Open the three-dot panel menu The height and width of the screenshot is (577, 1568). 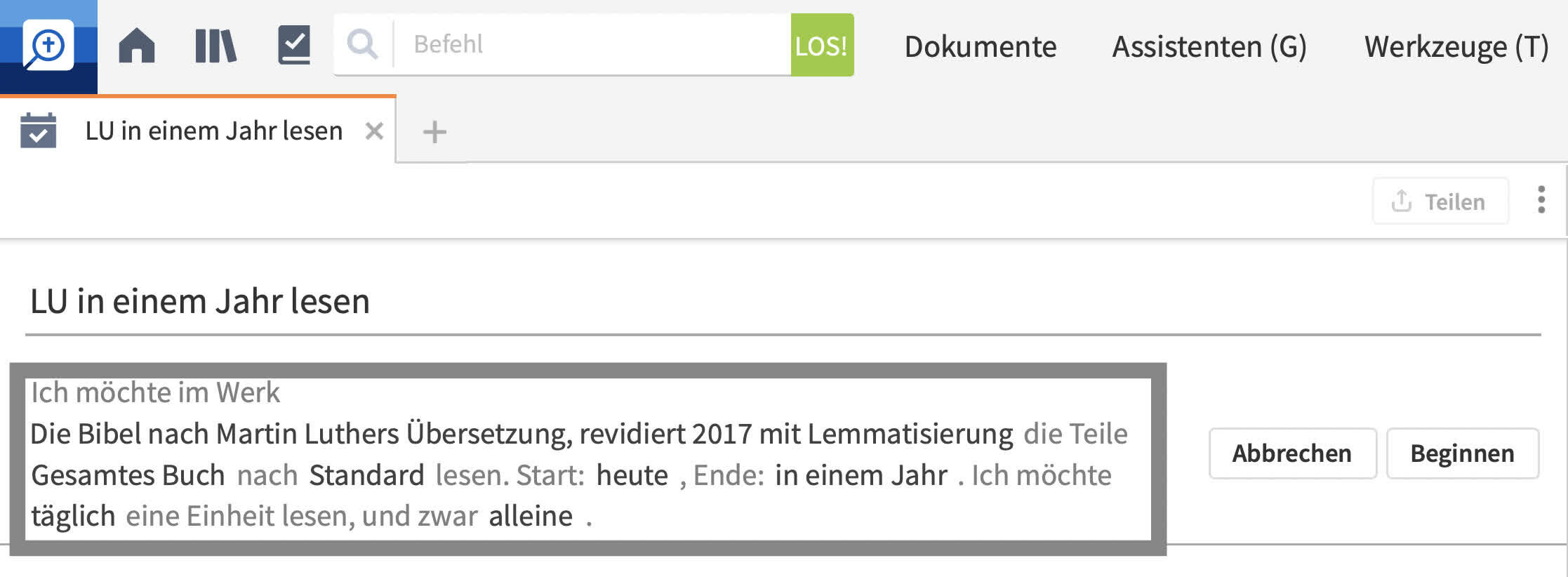[1541, 200]
